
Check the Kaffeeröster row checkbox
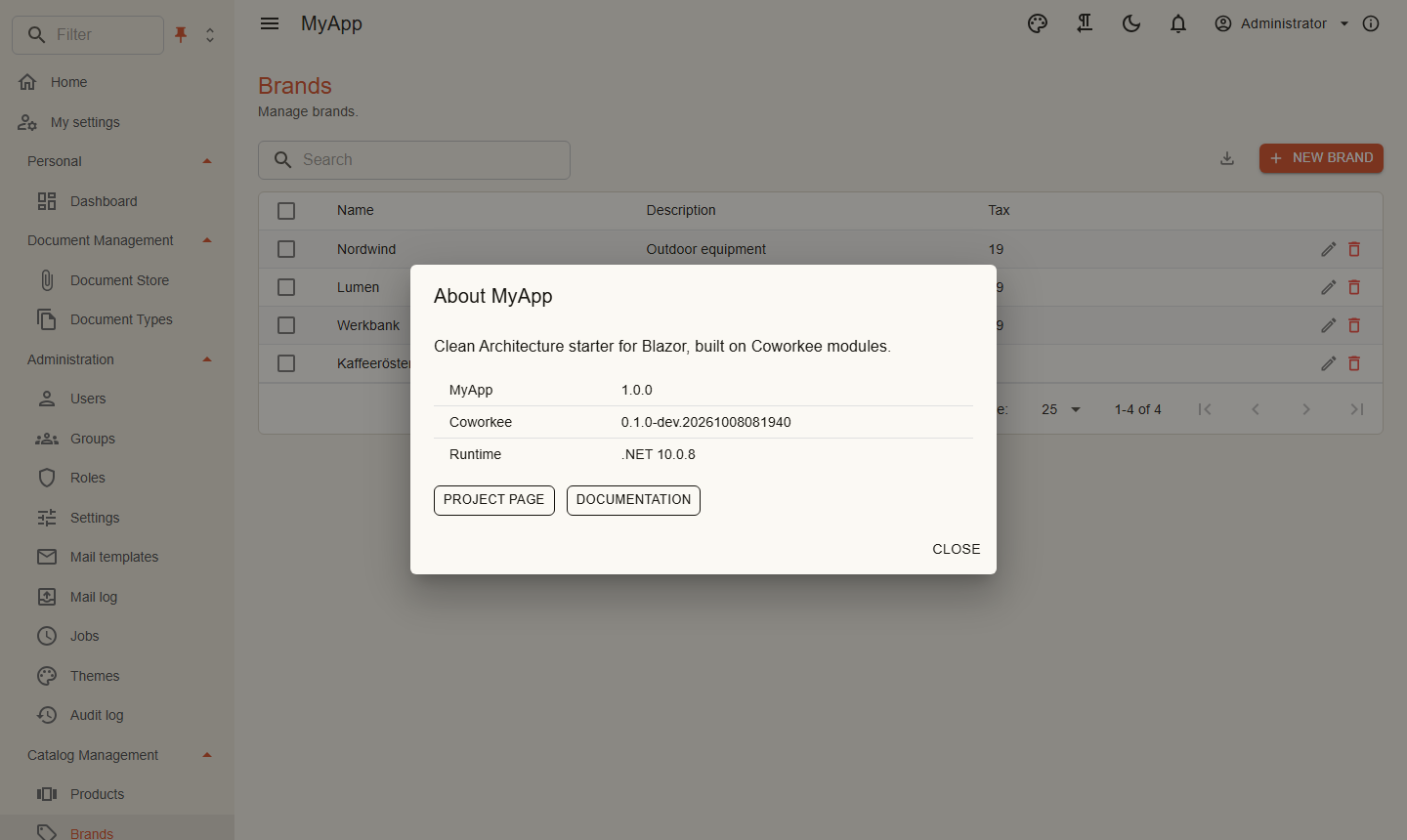tap(286, 363)
